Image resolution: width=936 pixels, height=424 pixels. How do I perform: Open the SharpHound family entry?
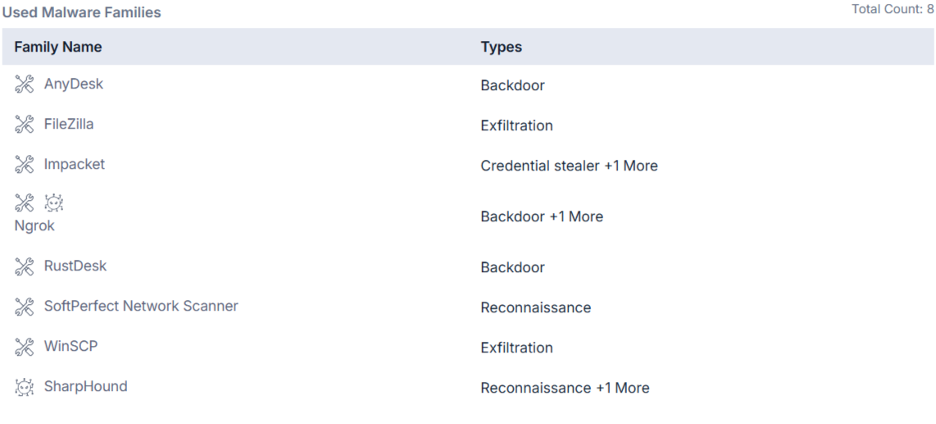[85, 386]
